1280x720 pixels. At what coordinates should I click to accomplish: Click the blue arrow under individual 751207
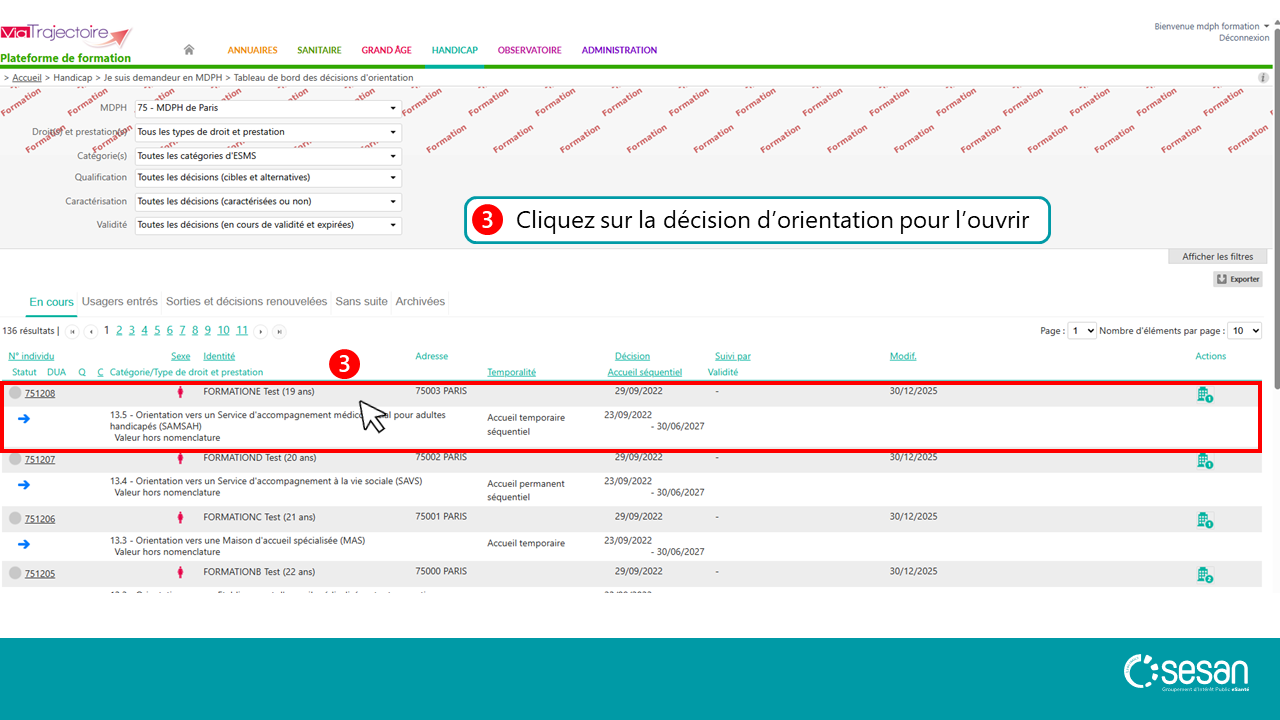point(24,484)
